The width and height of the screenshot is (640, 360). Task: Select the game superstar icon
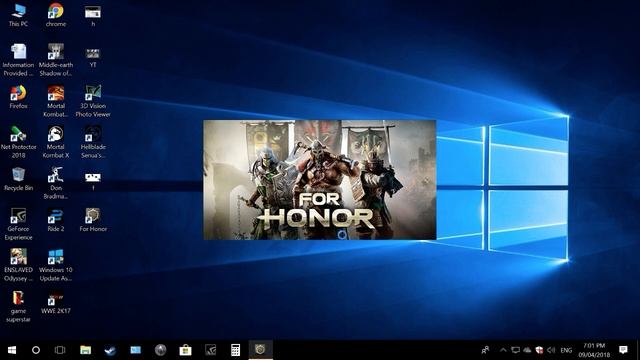18,306
